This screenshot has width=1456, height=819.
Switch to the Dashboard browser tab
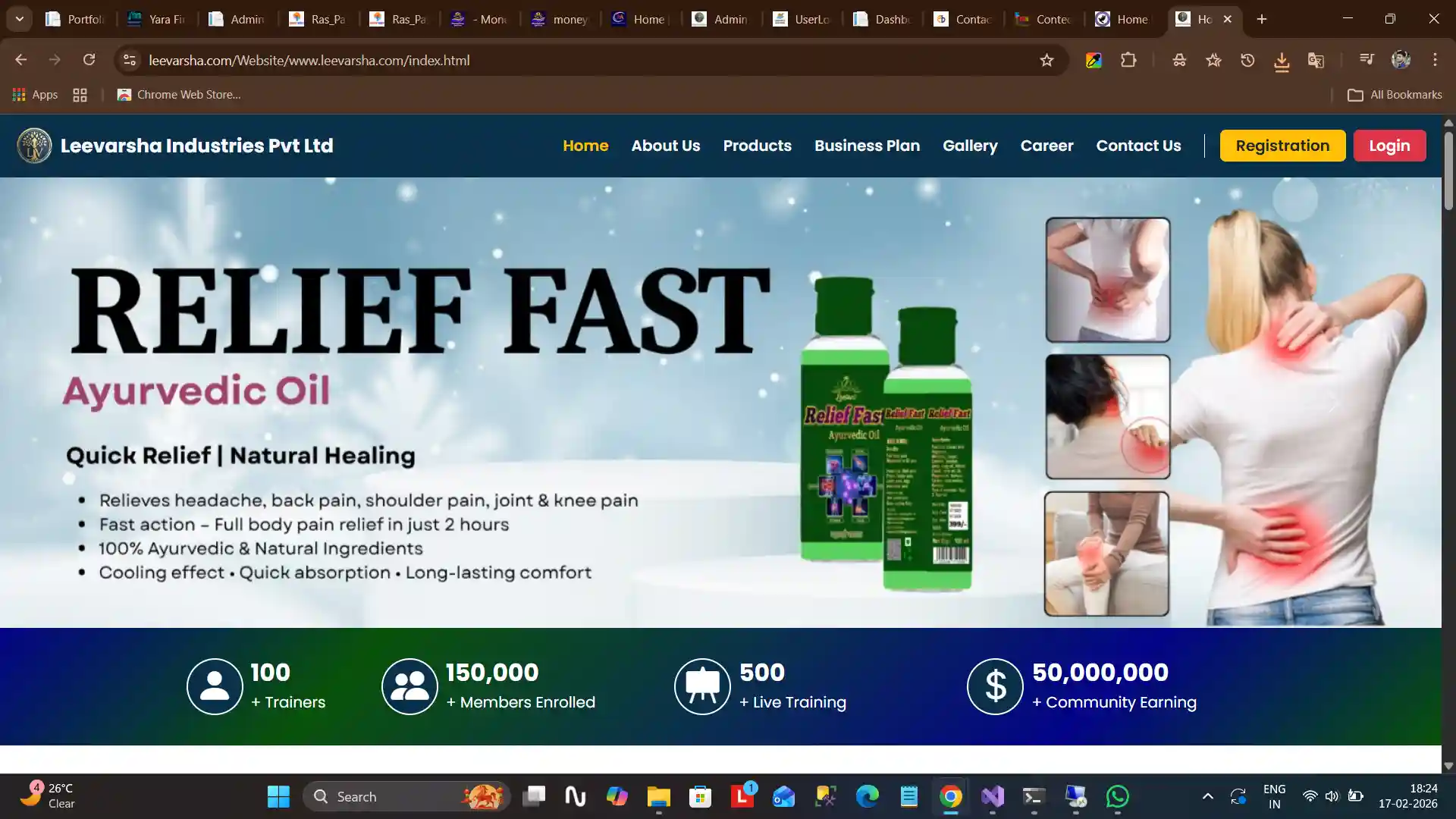point(883,19)
